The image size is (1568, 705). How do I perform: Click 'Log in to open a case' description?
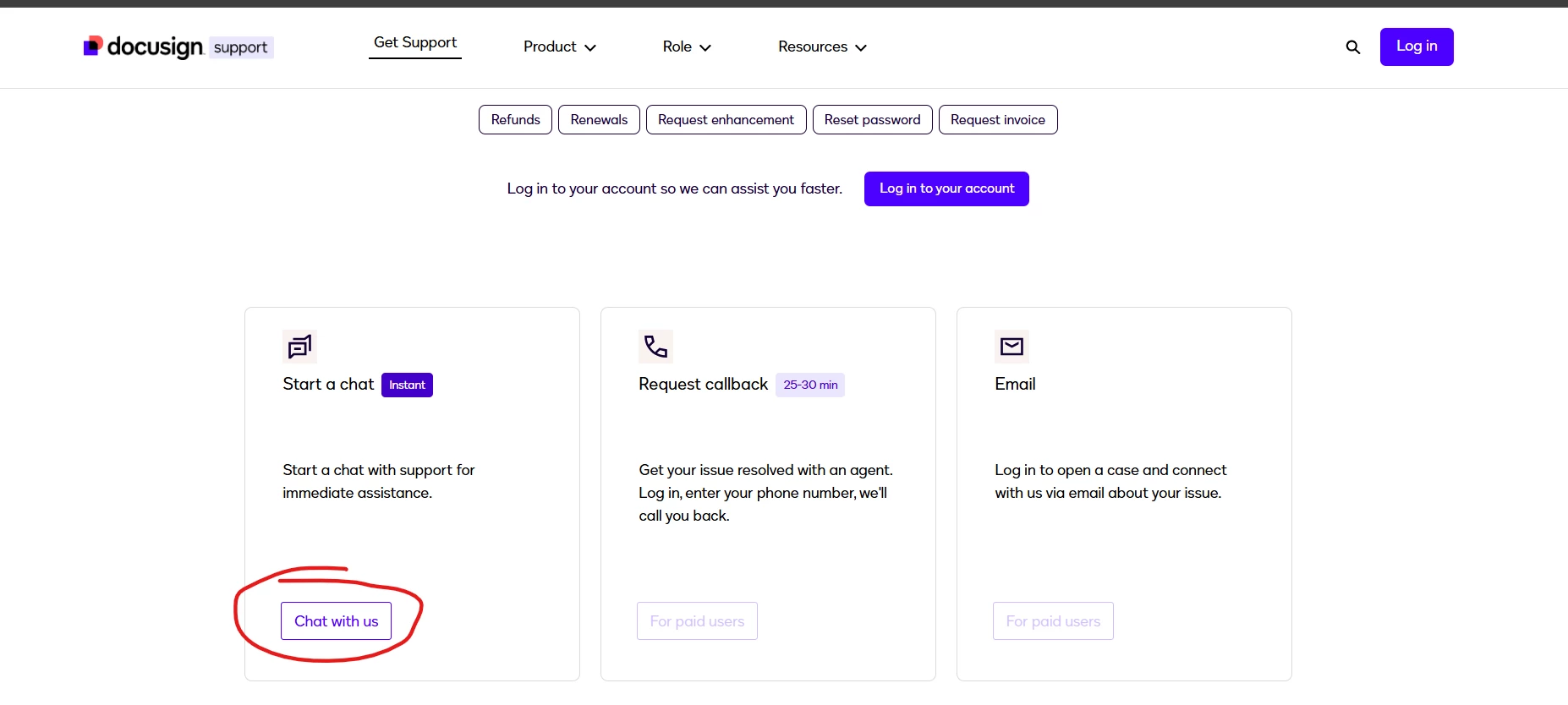1110,481
